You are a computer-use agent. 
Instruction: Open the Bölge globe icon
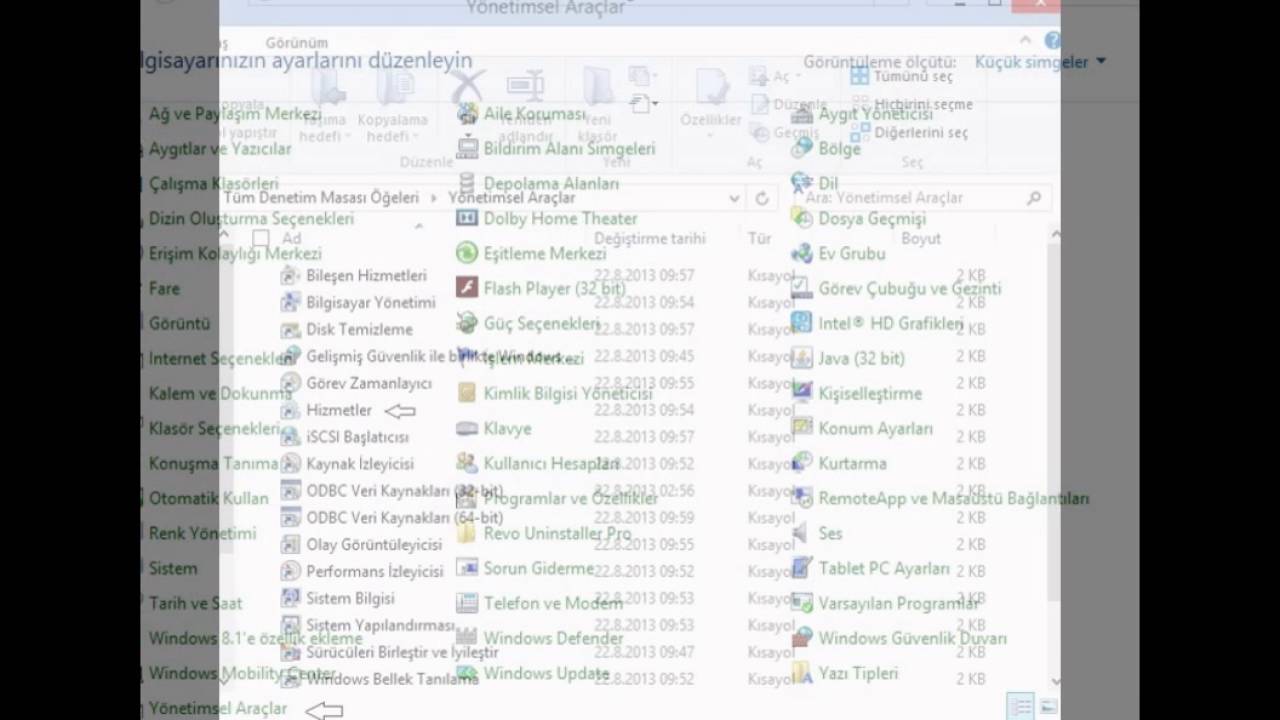801,148
